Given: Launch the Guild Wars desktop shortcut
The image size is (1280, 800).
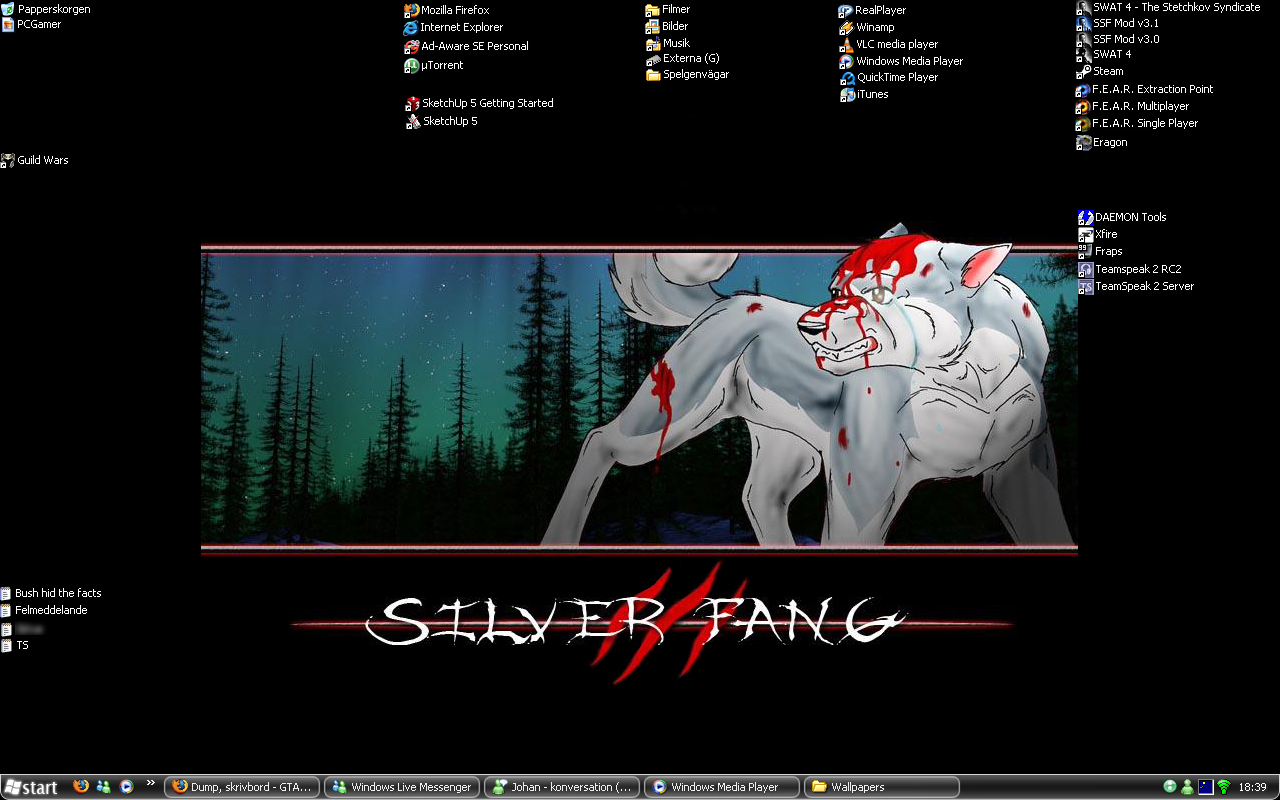Looking at the screenshot, I should [35, 160].
